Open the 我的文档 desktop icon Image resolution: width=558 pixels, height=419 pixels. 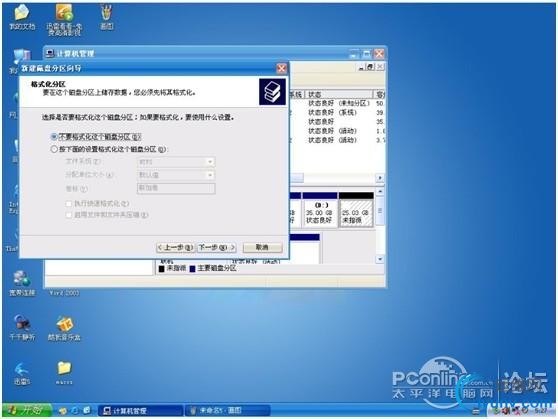21,16
